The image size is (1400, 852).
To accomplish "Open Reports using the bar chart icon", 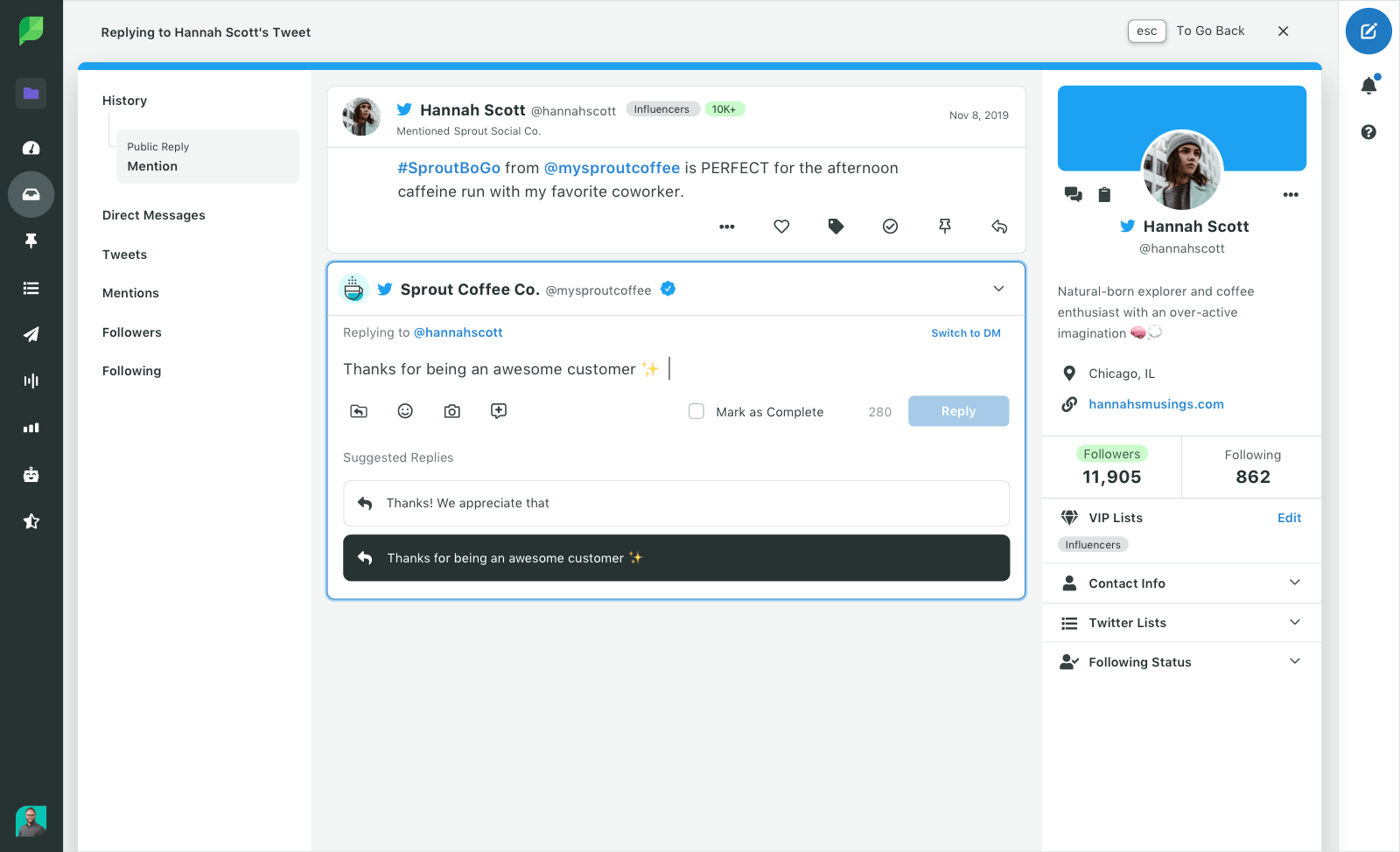I will coord(31,427).
